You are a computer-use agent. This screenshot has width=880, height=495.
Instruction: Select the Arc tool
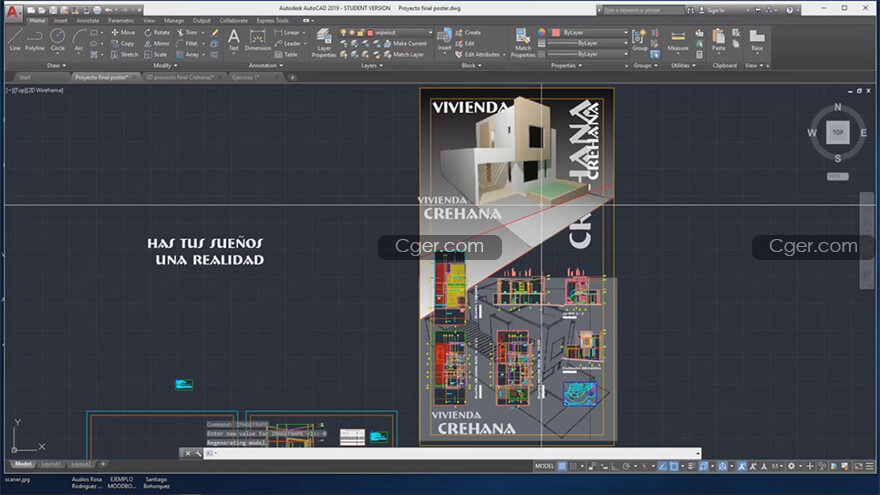coord(79,40)
